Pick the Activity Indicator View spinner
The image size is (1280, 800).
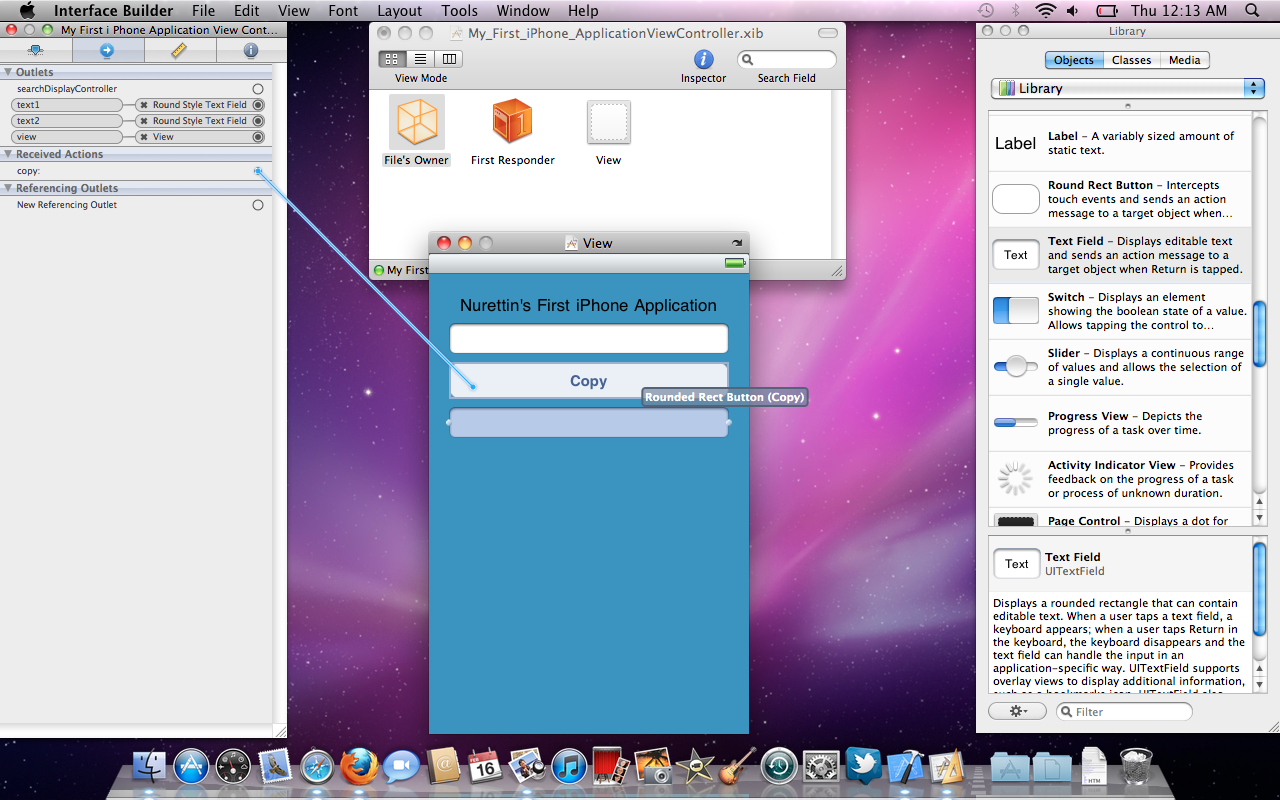[1015, 479]
